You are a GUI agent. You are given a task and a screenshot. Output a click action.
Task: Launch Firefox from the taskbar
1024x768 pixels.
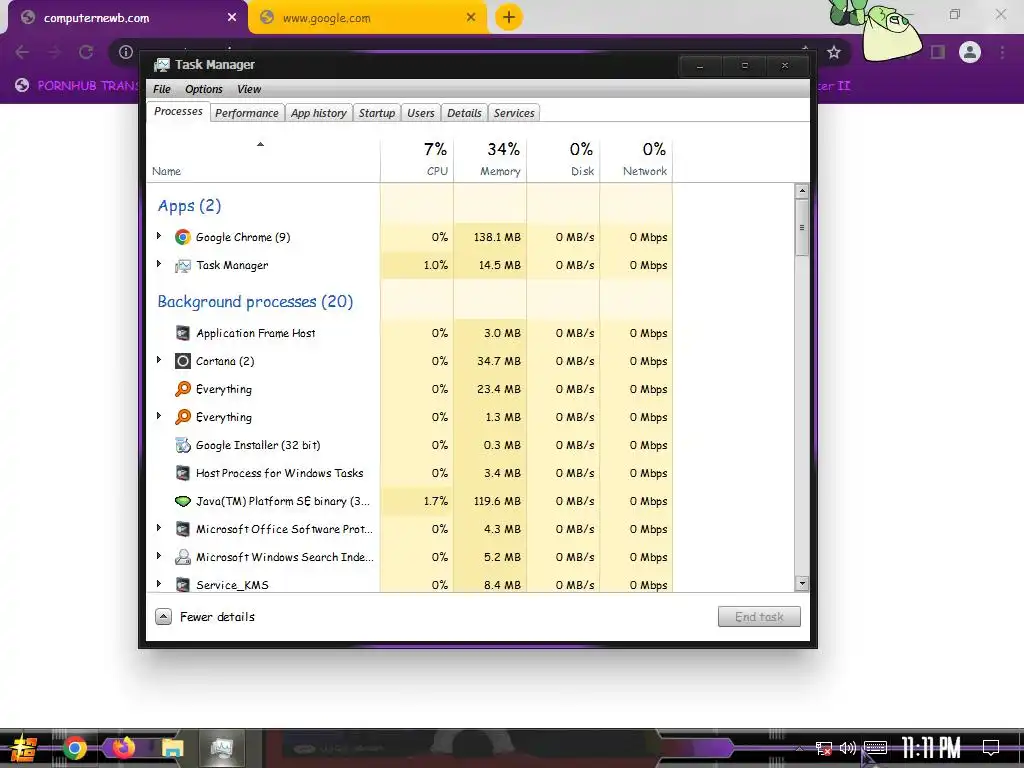pos(123,747)
